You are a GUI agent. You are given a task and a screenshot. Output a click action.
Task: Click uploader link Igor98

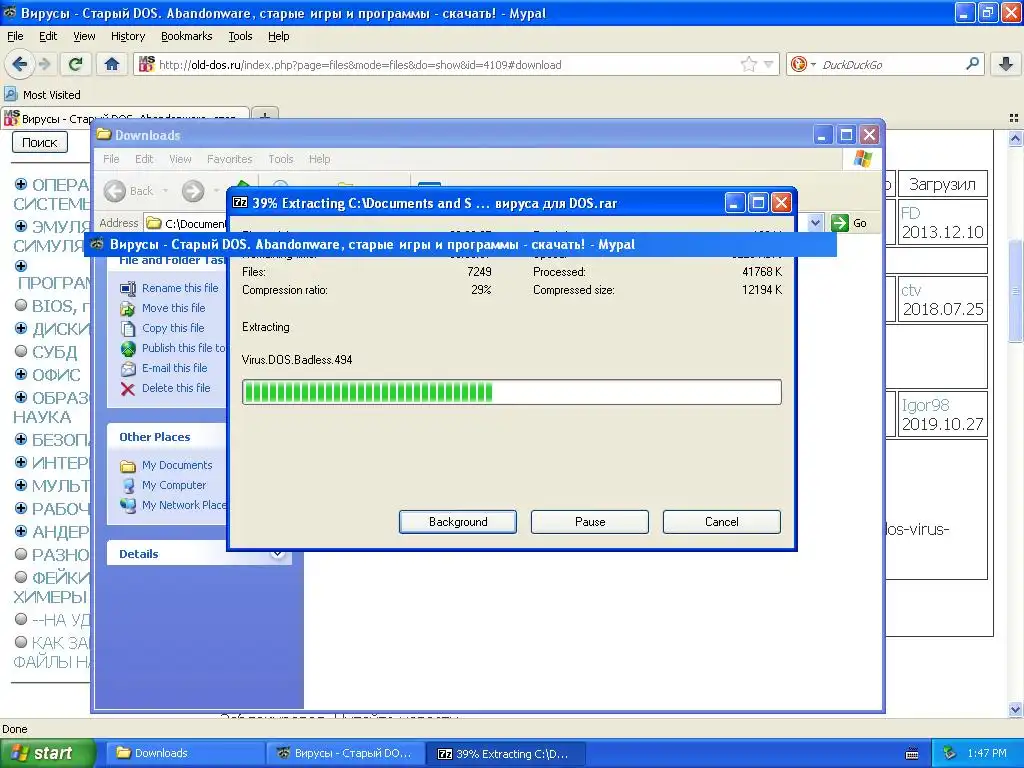click(925, 405)
